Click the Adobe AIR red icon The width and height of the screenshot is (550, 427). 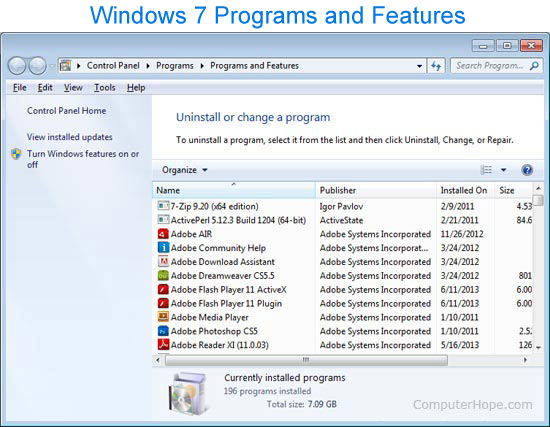(163, 234)
